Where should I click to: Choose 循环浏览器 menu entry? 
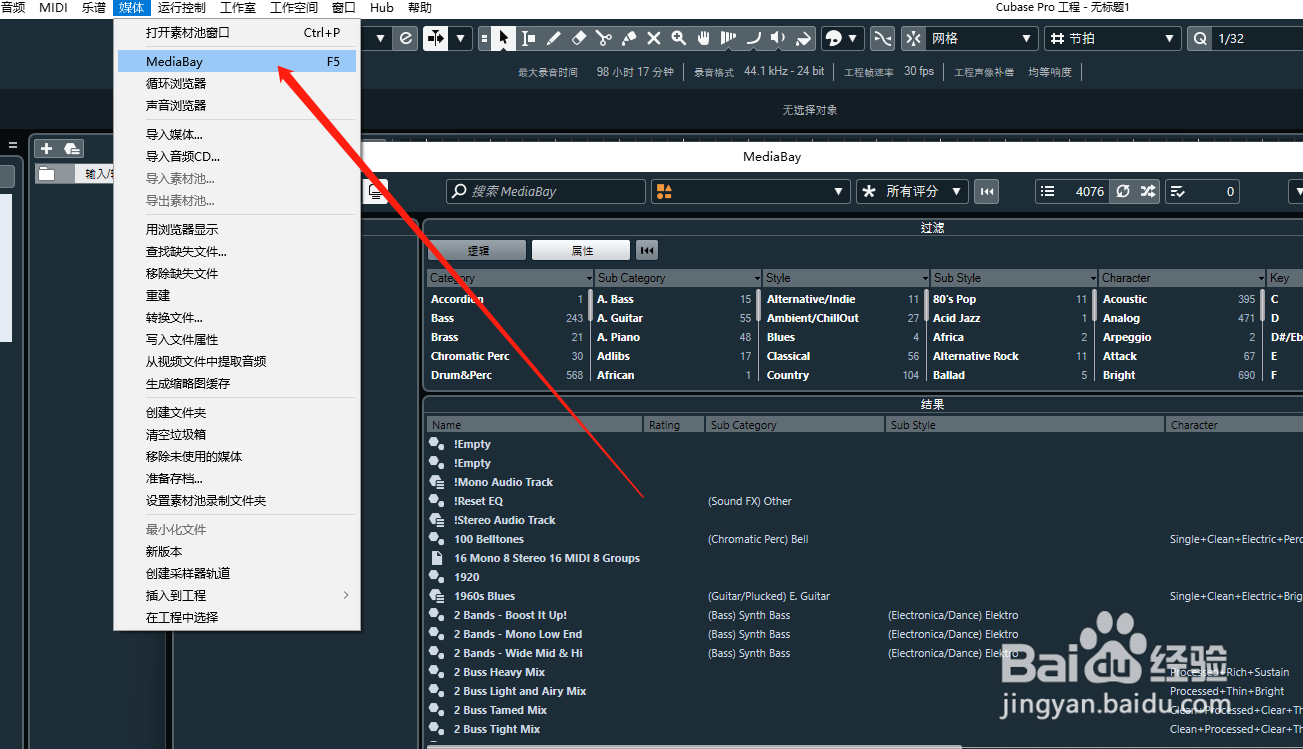click(237, 83)
